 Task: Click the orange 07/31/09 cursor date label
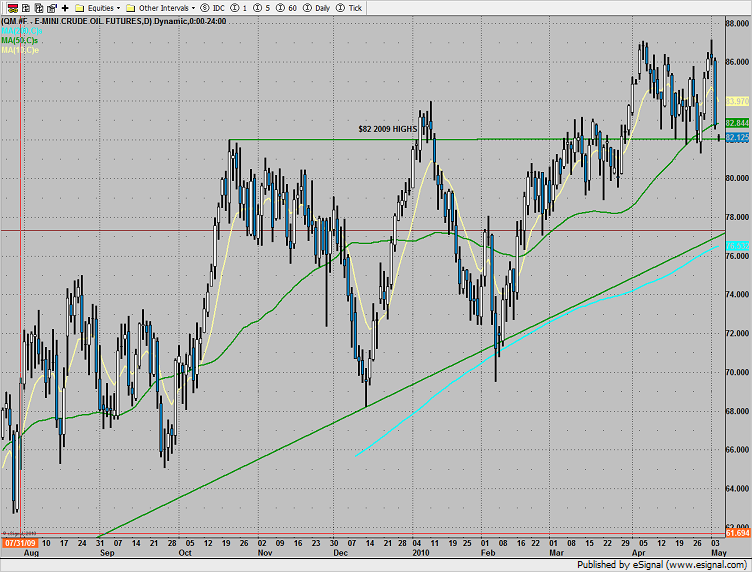[20, 543]
